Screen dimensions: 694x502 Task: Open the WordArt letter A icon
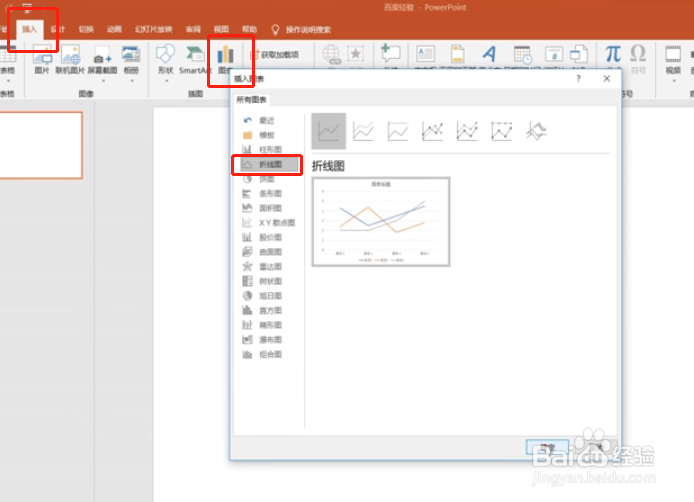click(x=490, y=54)
